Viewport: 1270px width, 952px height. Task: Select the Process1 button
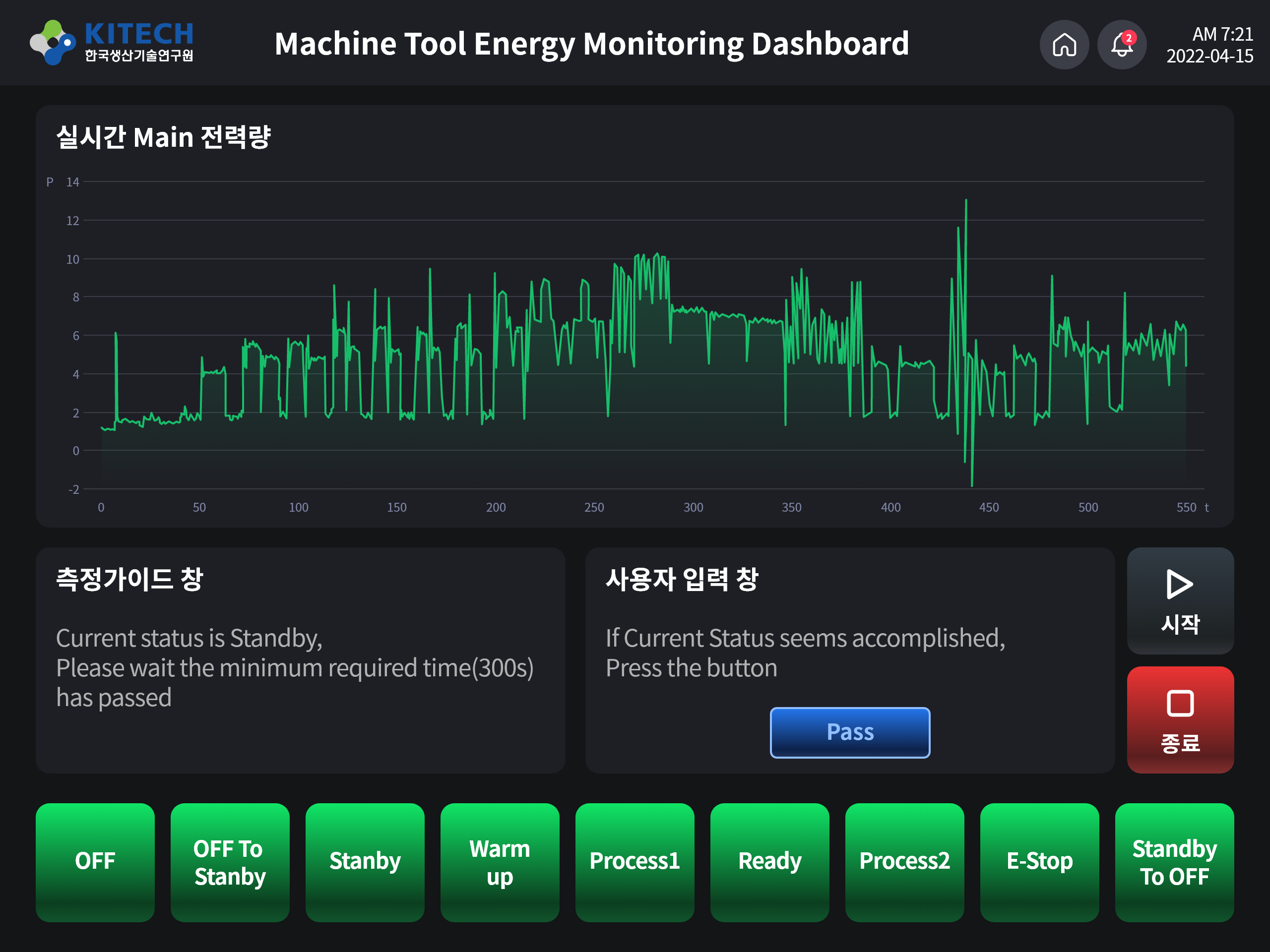click(x=635, y=862)
